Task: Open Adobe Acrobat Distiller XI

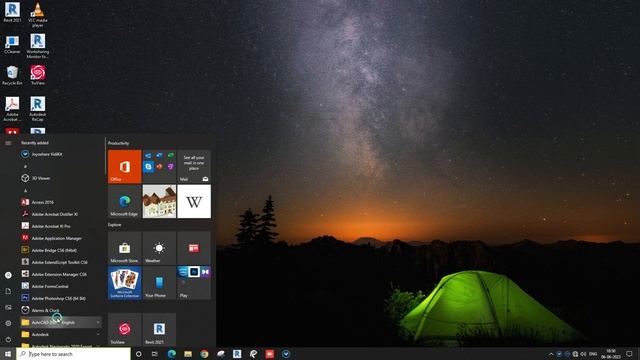Action: tap(60, 214)
